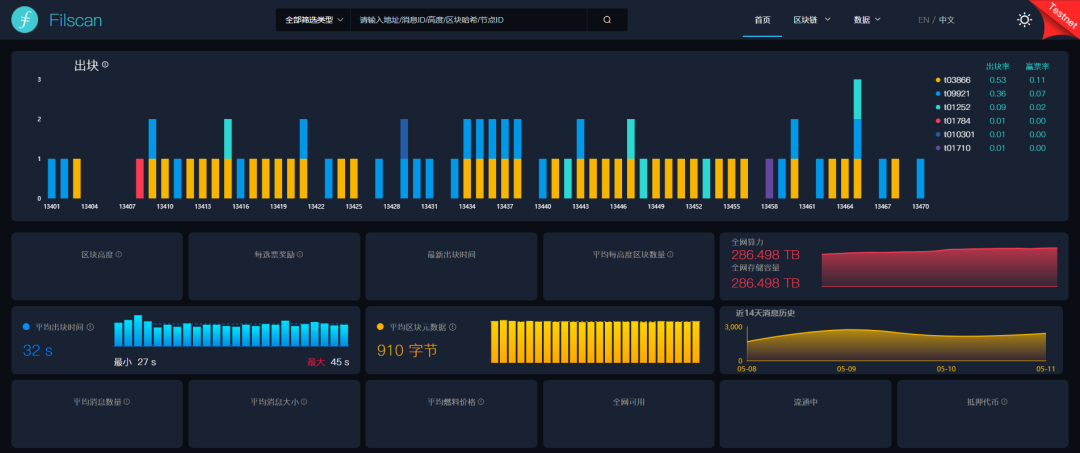This screenshot has height=453, width=1080.
Task: Open the 区块高度 card
Action: pos(97,266)
